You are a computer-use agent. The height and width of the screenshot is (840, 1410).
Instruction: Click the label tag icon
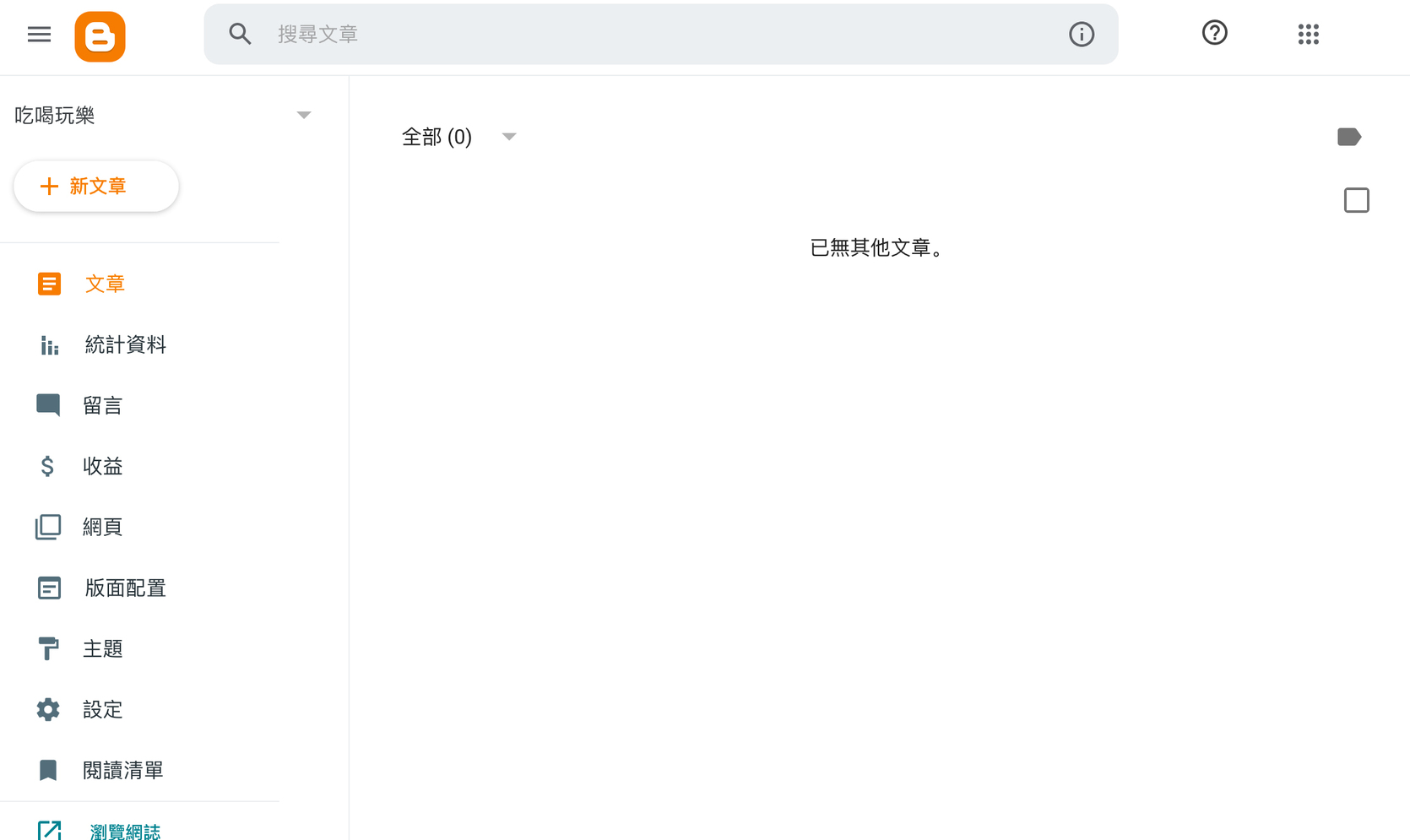(x=1349, y=137)
